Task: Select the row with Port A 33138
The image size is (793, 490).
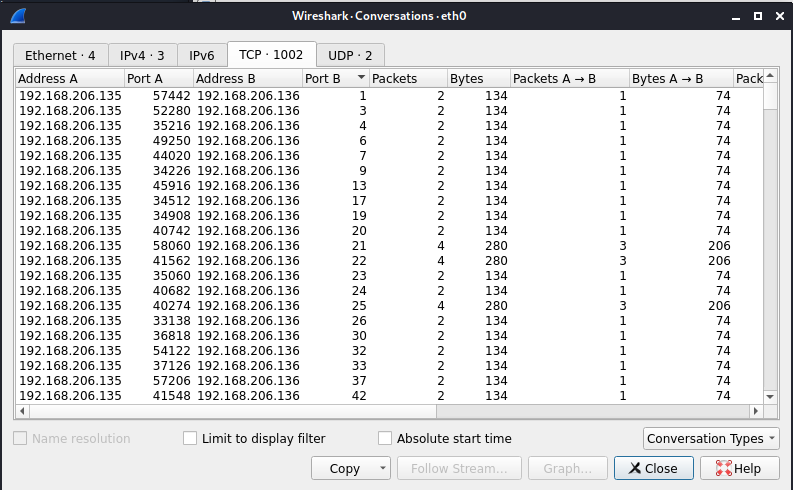Action: click(388, 321)
